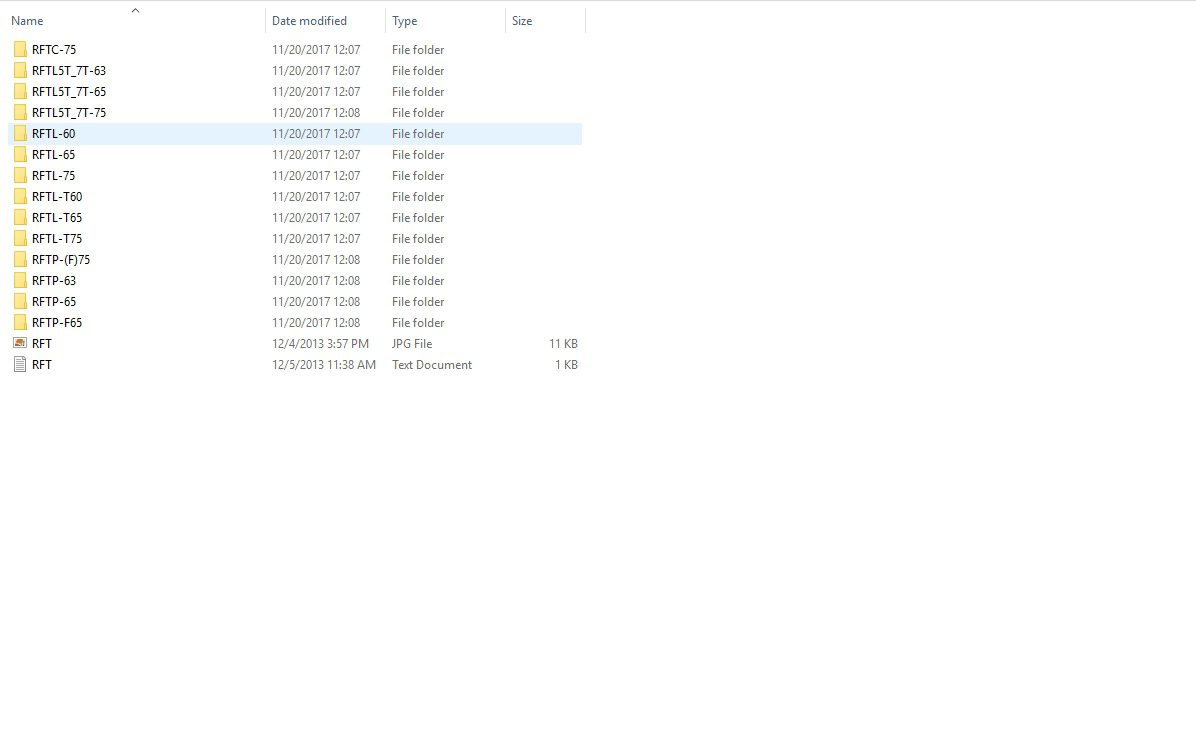1196x738 pixels.
Task: Click the 11 KB size value
Action: [x=563, y=344]
